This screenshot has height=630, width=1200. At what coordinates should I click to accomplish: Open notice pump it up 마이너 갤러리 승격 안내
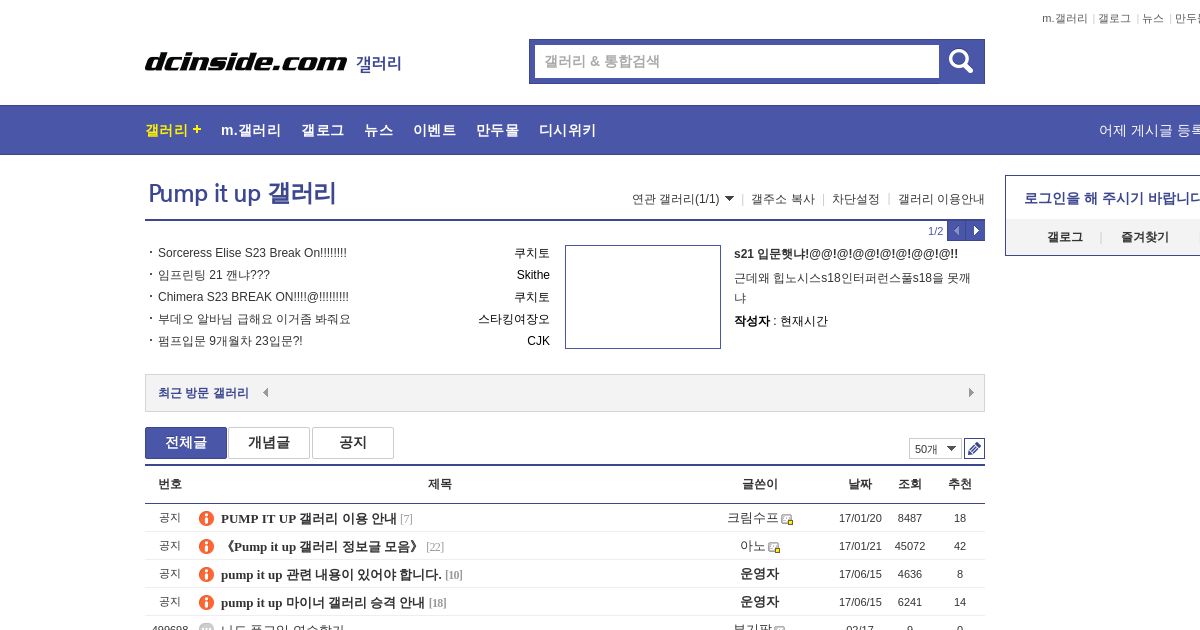(x=323, y=602)
